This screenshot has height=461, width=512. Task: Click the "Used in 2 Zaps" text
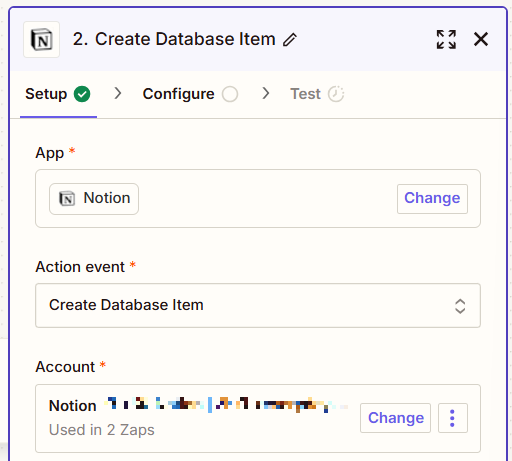click(102, 430)
